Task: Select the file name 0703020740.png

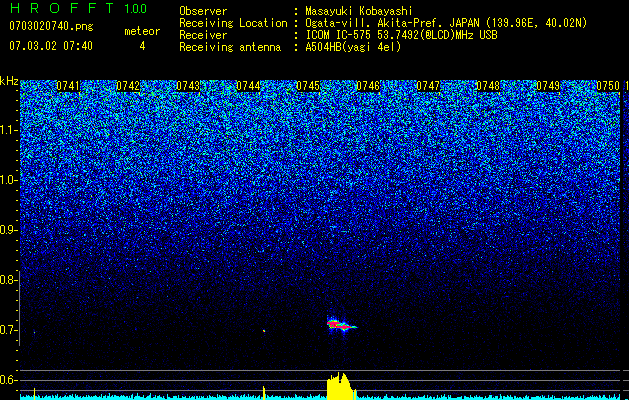Action: [x=51, y=27]
